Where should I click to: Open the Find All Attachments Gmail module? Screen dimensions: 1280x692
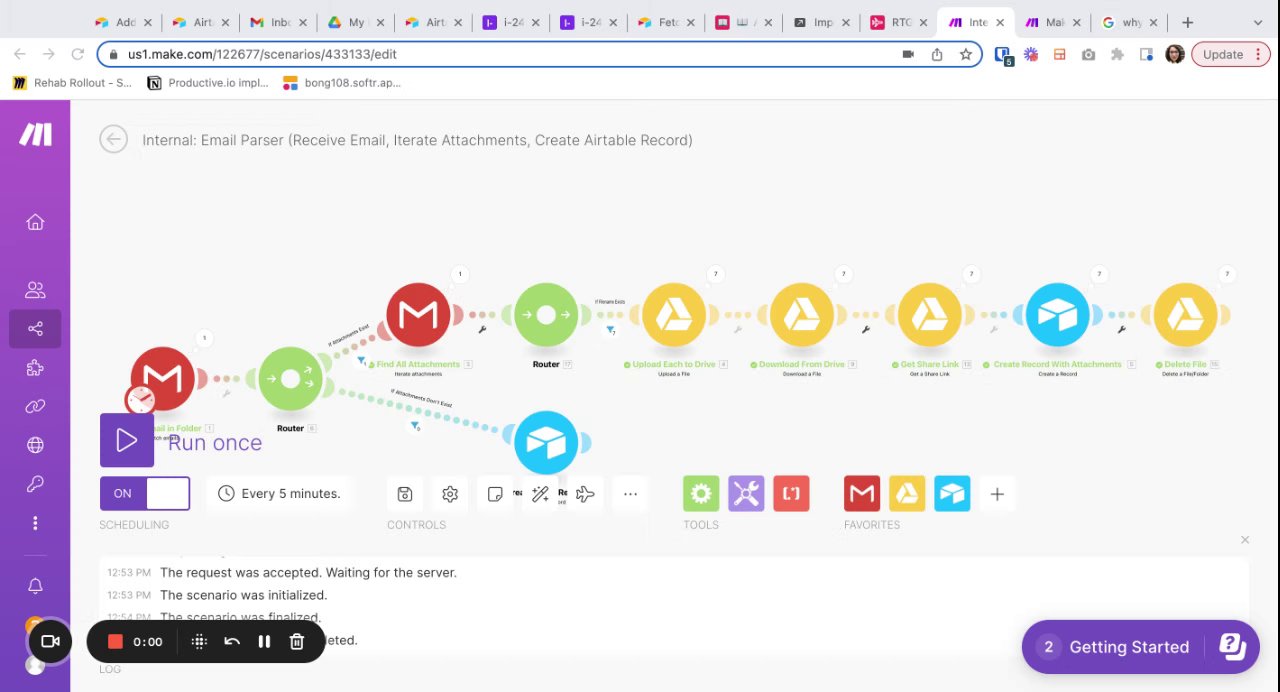(418, 315)
